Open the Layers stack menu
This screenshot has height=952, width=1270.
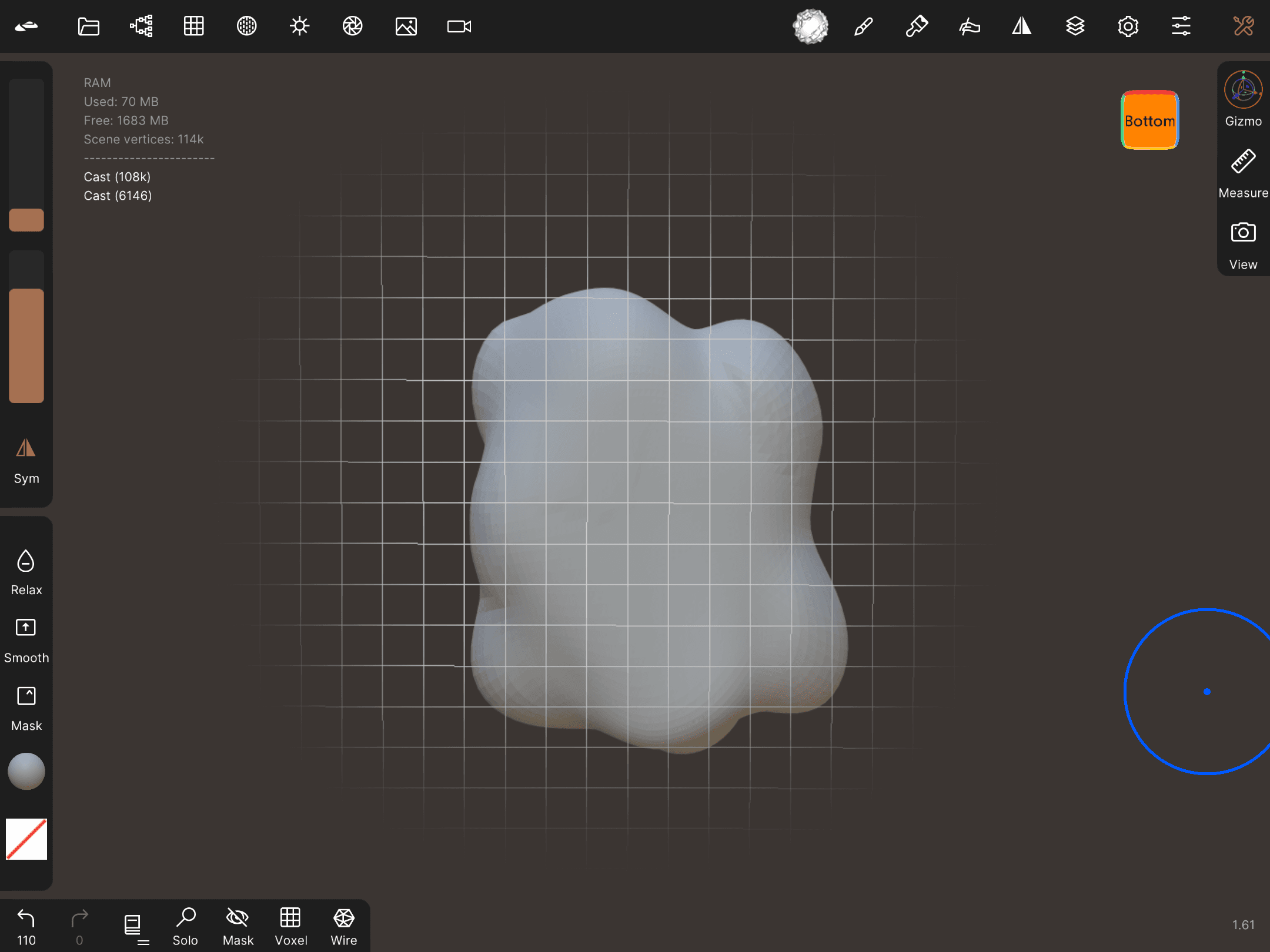click(x=1075, y=26)
